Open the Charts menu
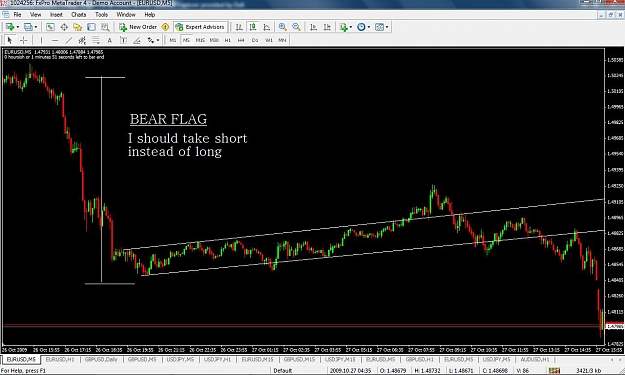The image size is (625, 375). pos(79,15)
